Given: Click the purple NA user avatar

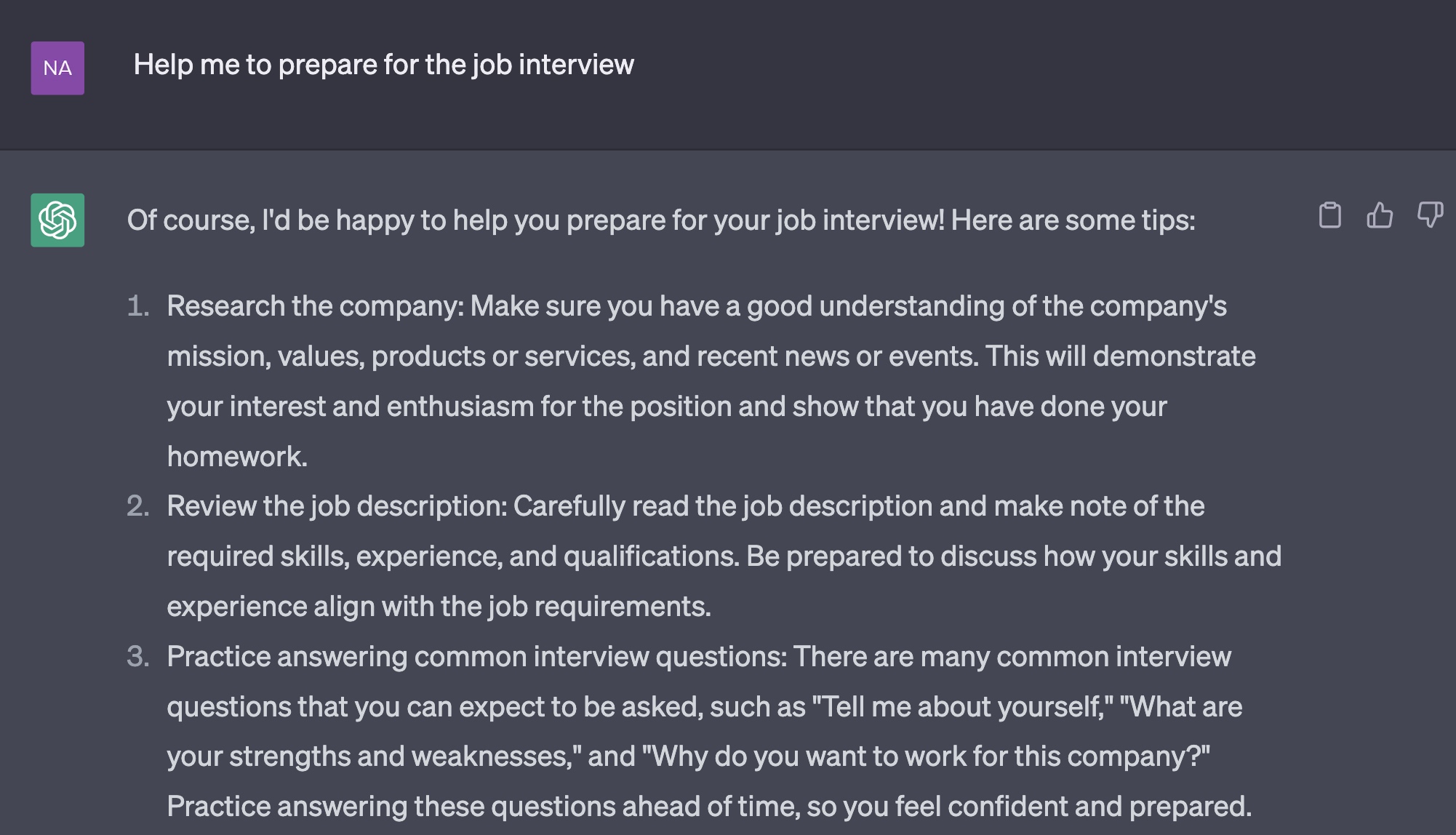Looking at the screenshot, I should [57, 68].
